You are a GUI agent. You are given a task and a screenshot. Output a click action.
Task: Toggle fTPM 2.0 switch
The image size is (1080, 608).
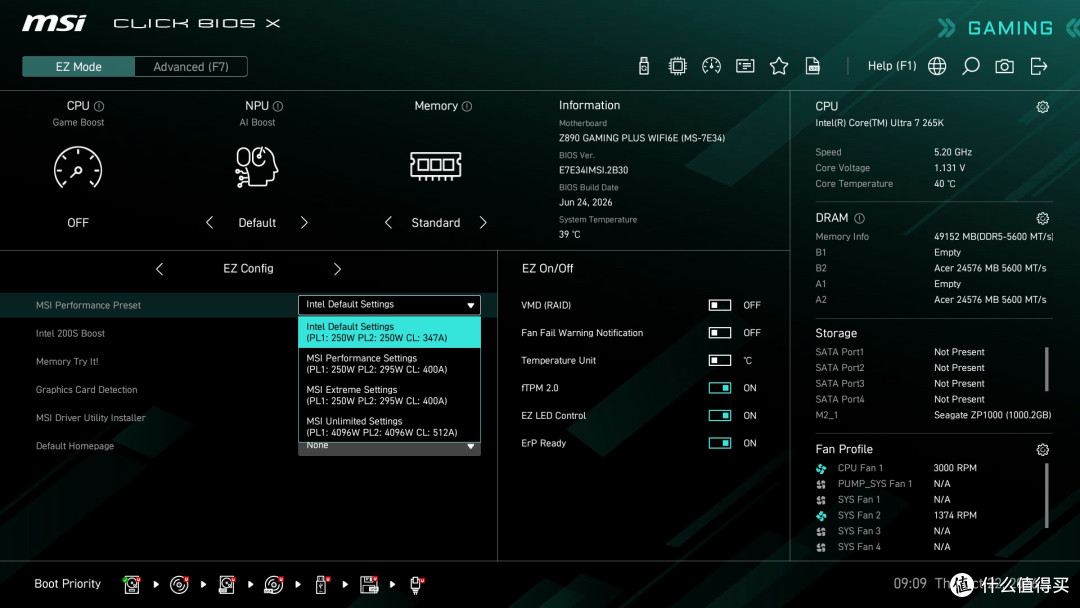[x=720, y=388]
